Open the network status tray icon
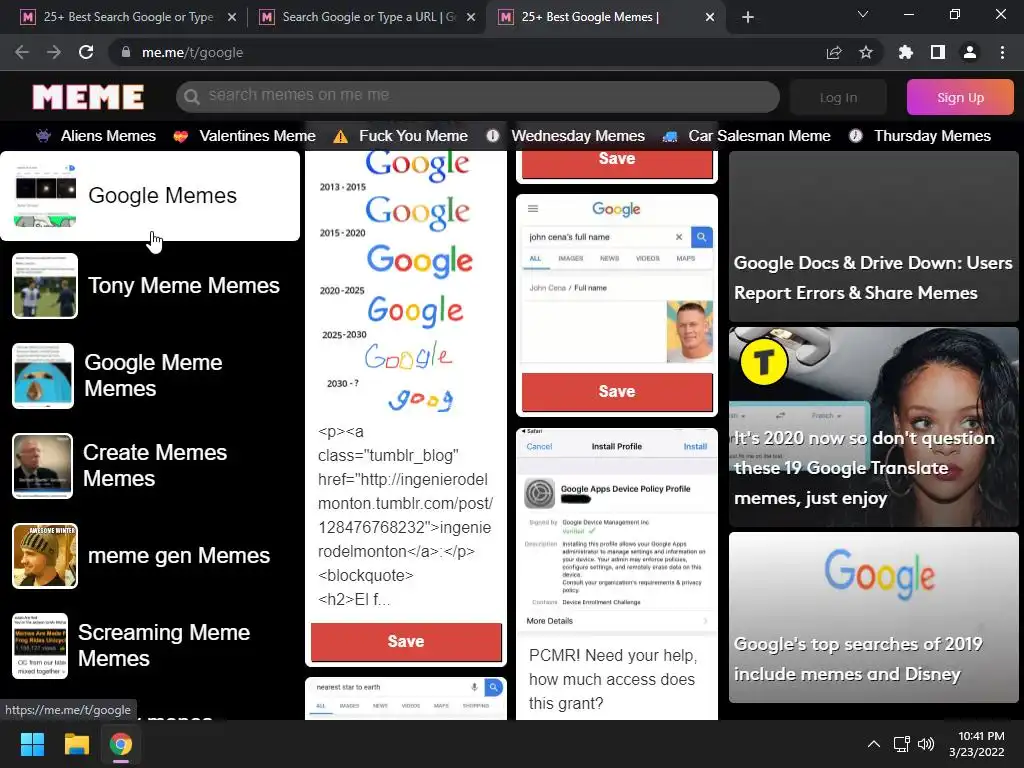This screenshot has height=768, width=1024. [902, 744]
